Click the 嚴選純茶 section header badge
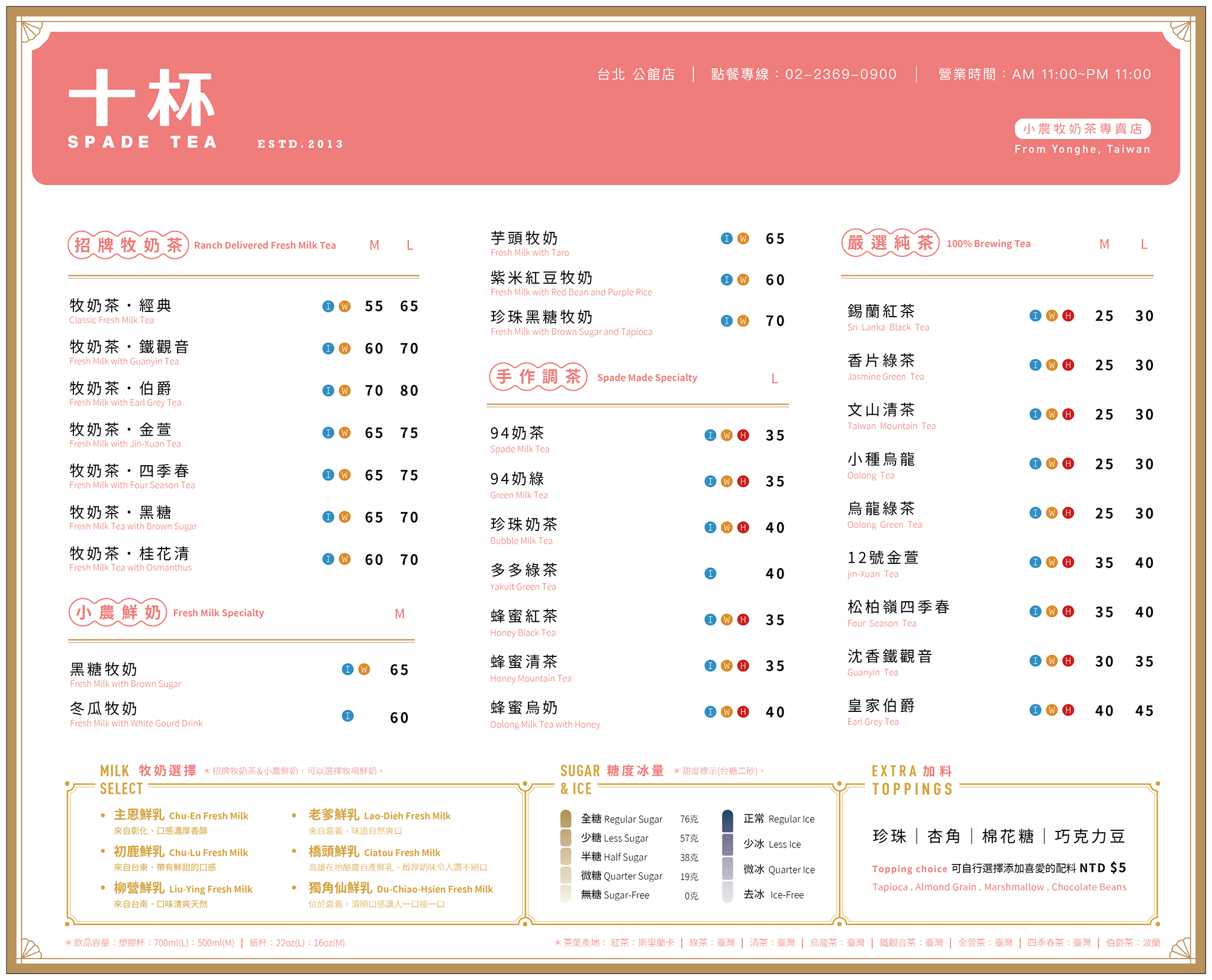 coord(890,243)
